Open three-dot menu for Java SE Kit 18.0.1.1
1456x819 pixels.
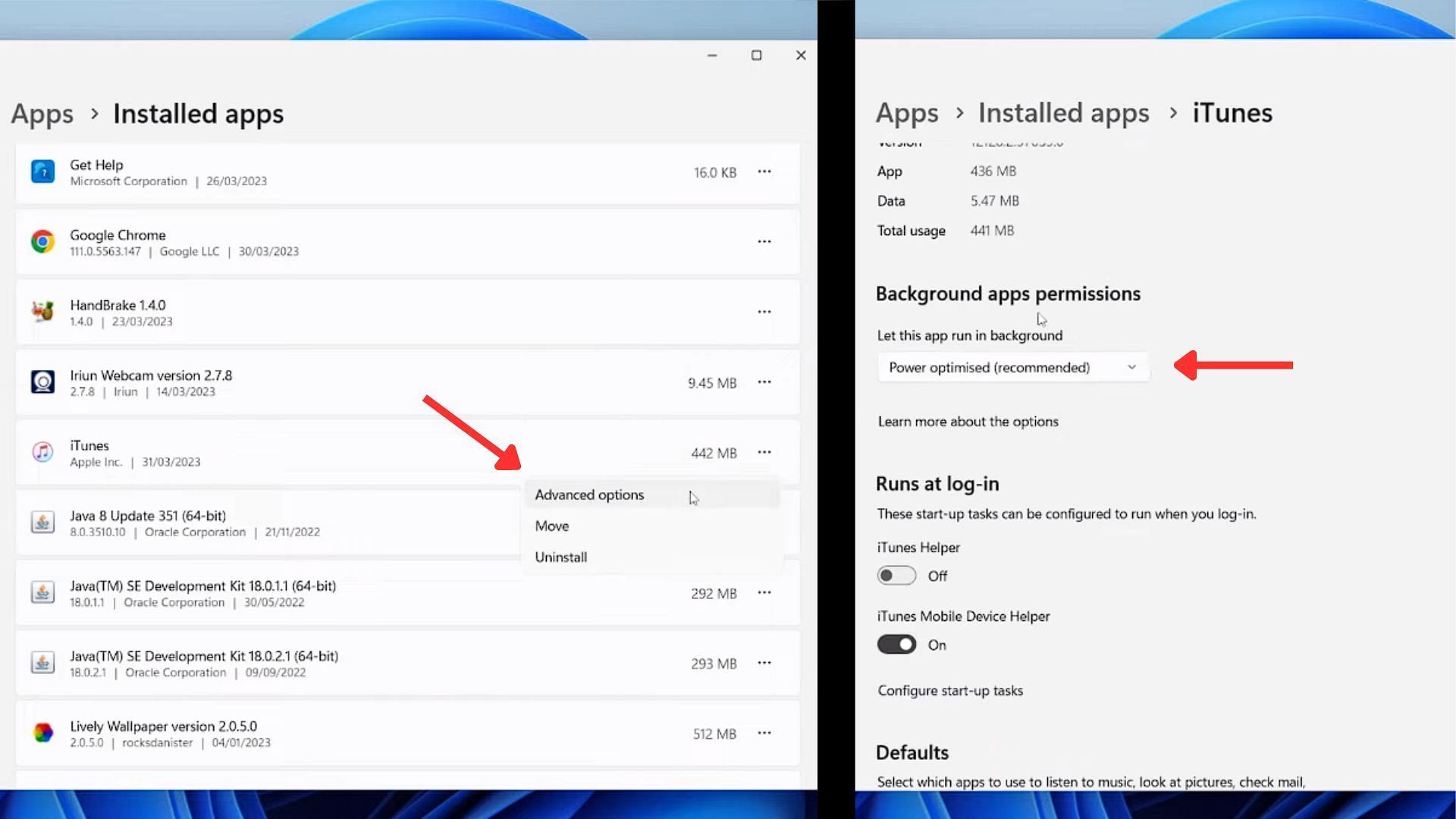[x=764, y=592]
